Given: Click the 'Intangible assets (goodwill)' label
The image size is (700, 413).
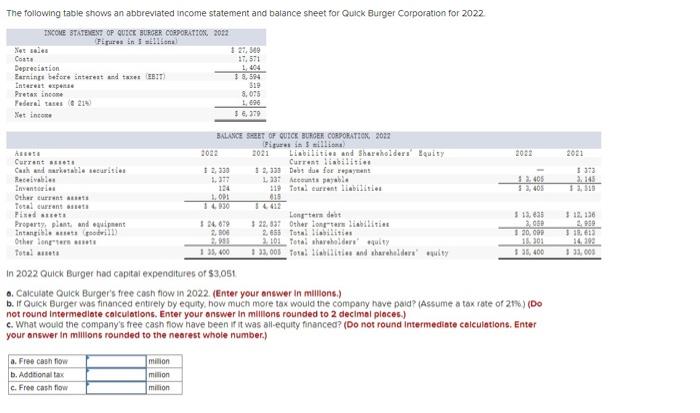Looking at the screenshot, I should (x=66, y=233).
